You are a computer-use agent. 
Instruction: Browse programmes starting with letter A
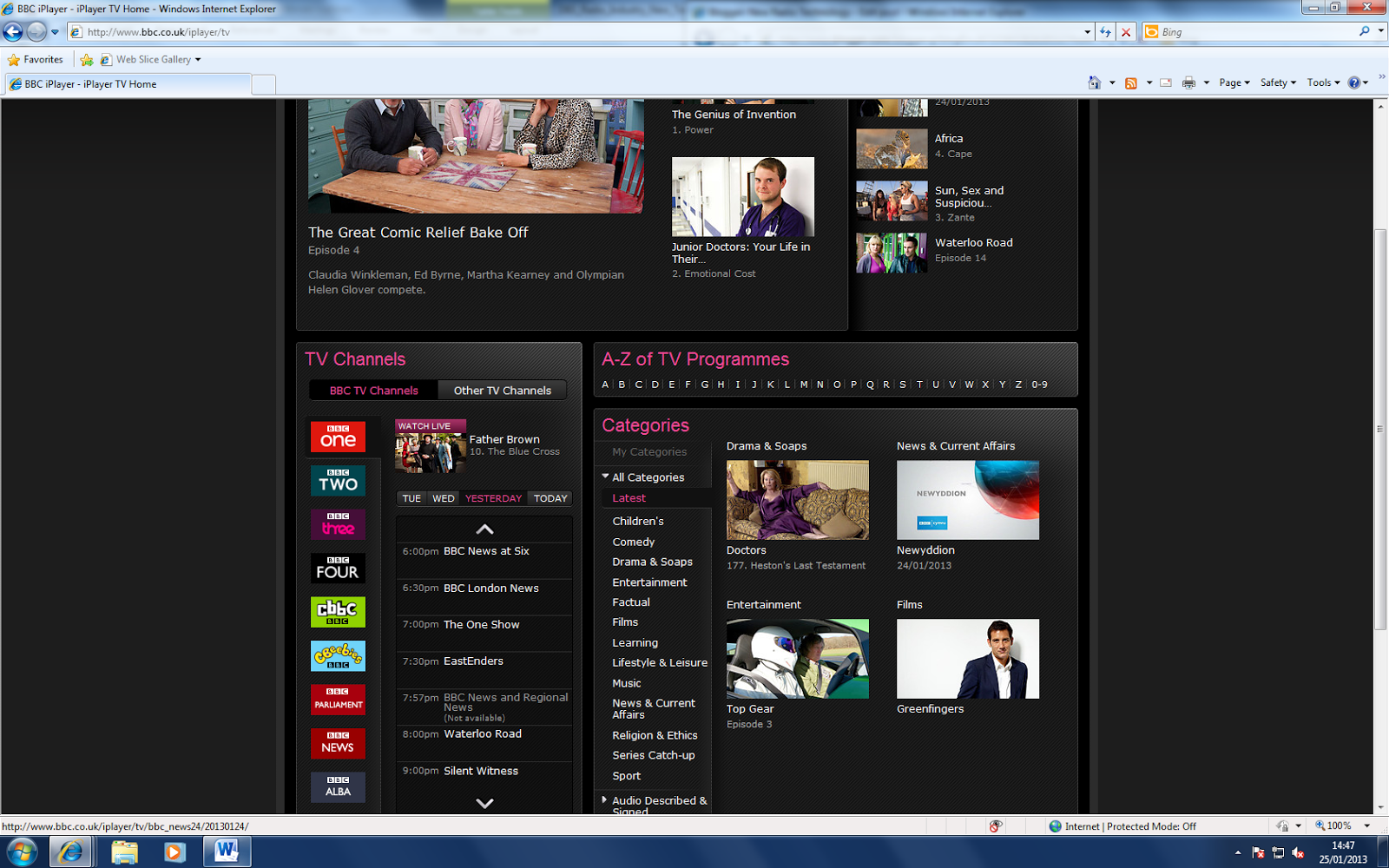tap(605, 385)
